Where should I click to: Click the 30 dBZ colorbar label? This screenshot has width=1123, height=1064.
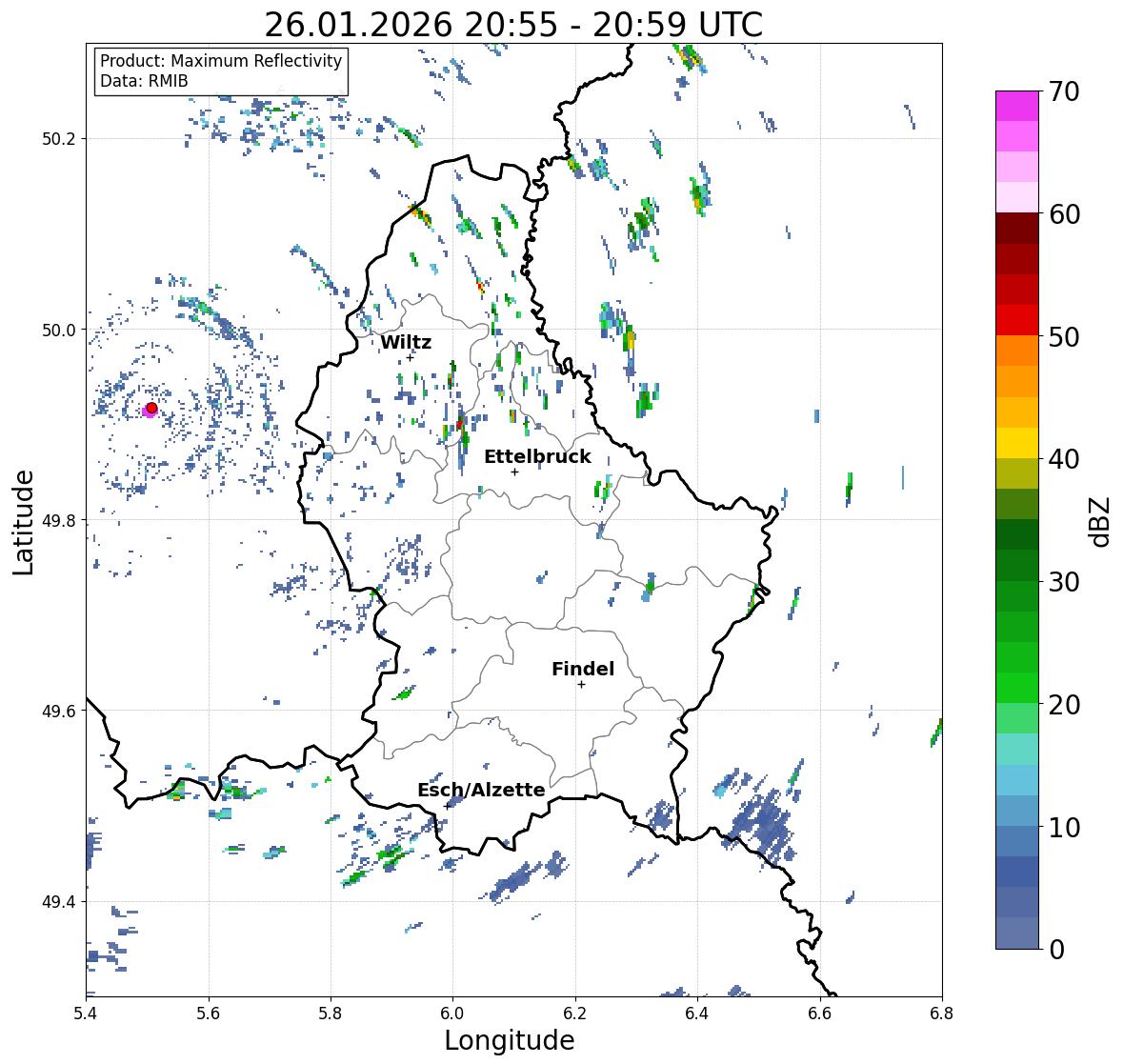[x=1064, y=582]
